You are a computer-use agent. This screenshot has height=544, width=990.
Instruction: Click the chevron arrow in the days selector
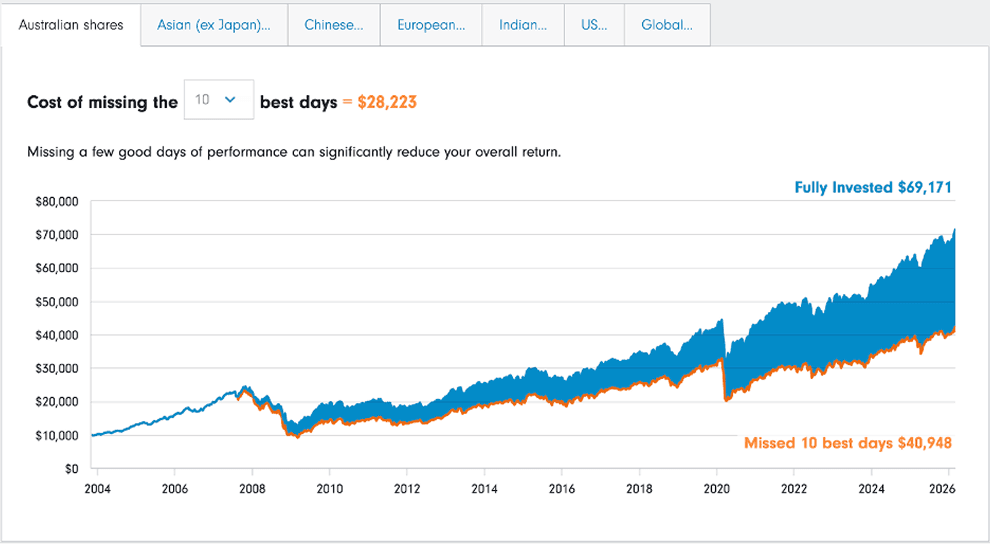click(x=230, y=100)
